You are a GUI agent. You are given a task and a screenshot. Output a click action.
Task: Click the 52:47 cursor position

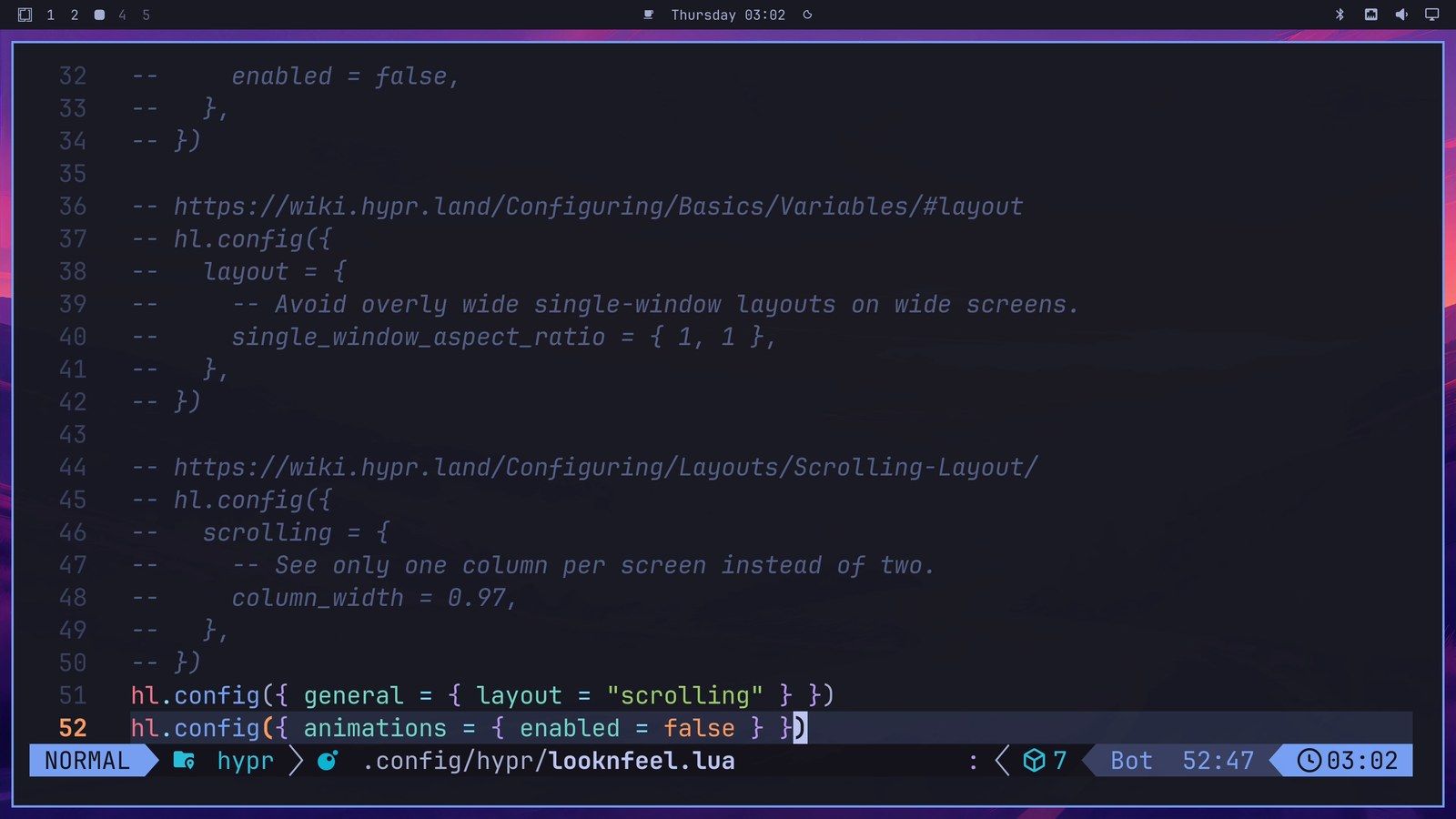pos(1218,761)
